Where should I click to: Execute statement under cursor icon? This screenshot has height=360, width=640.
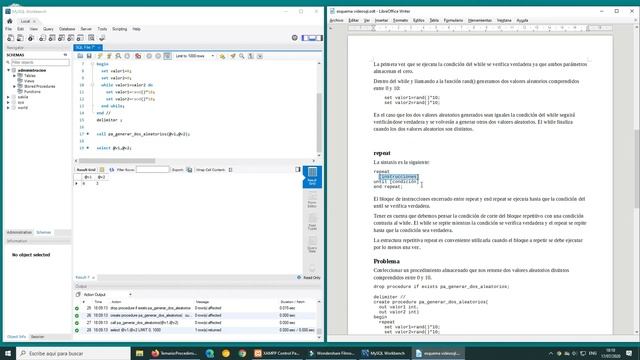coord(109,56)
